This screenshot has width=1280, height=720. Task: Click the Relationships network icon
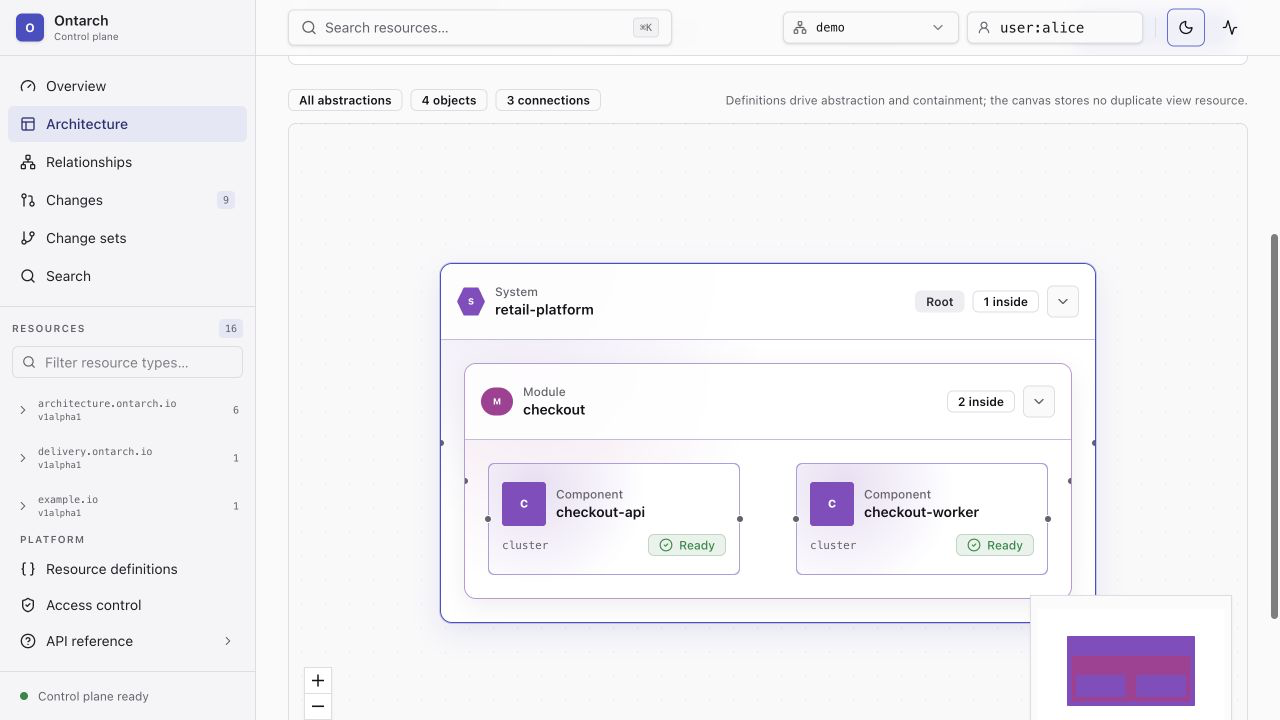click(x=28, y=162)
